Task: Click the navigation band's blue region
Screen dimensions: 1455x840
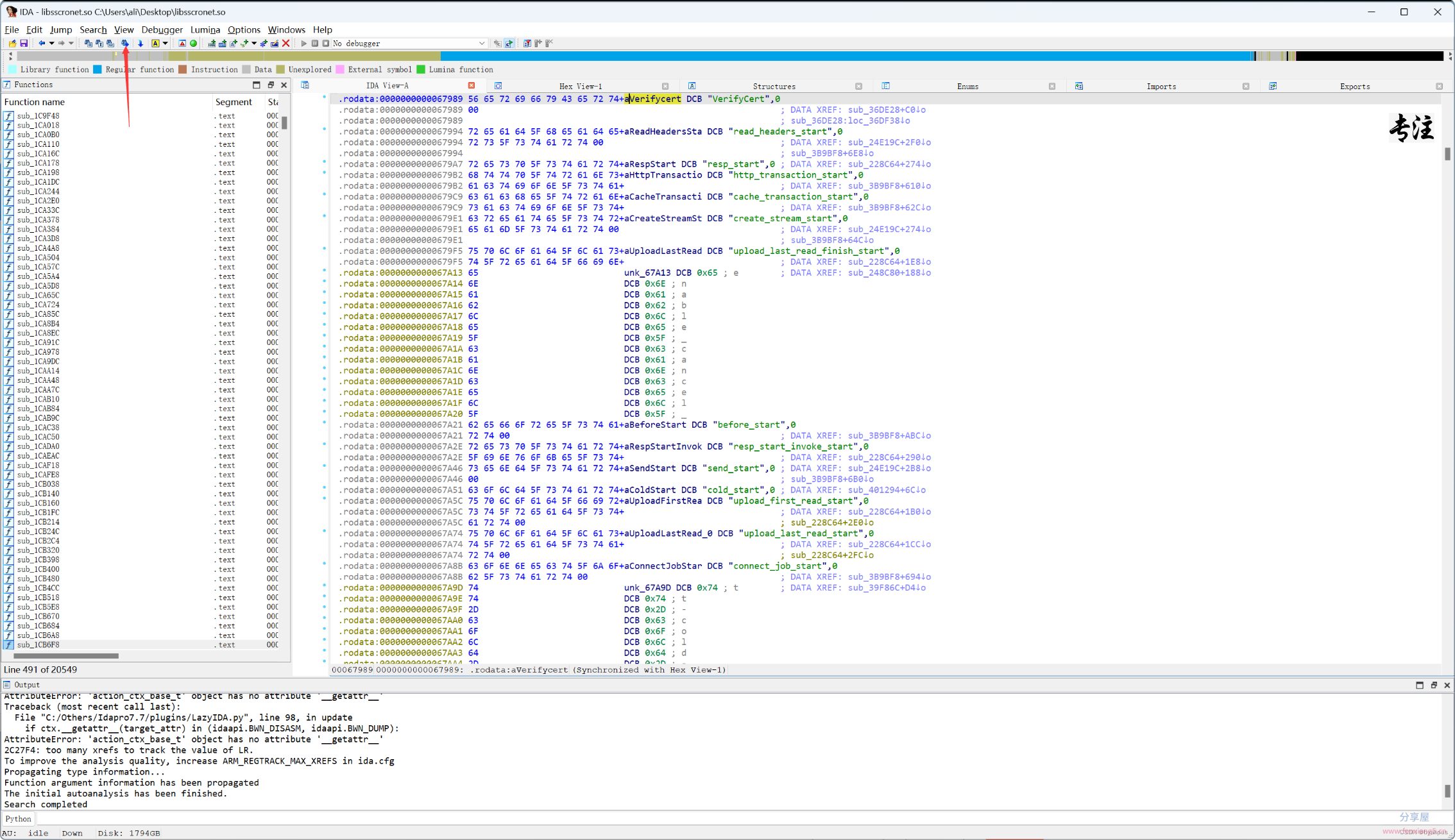Action: click(x=847, y=56)
